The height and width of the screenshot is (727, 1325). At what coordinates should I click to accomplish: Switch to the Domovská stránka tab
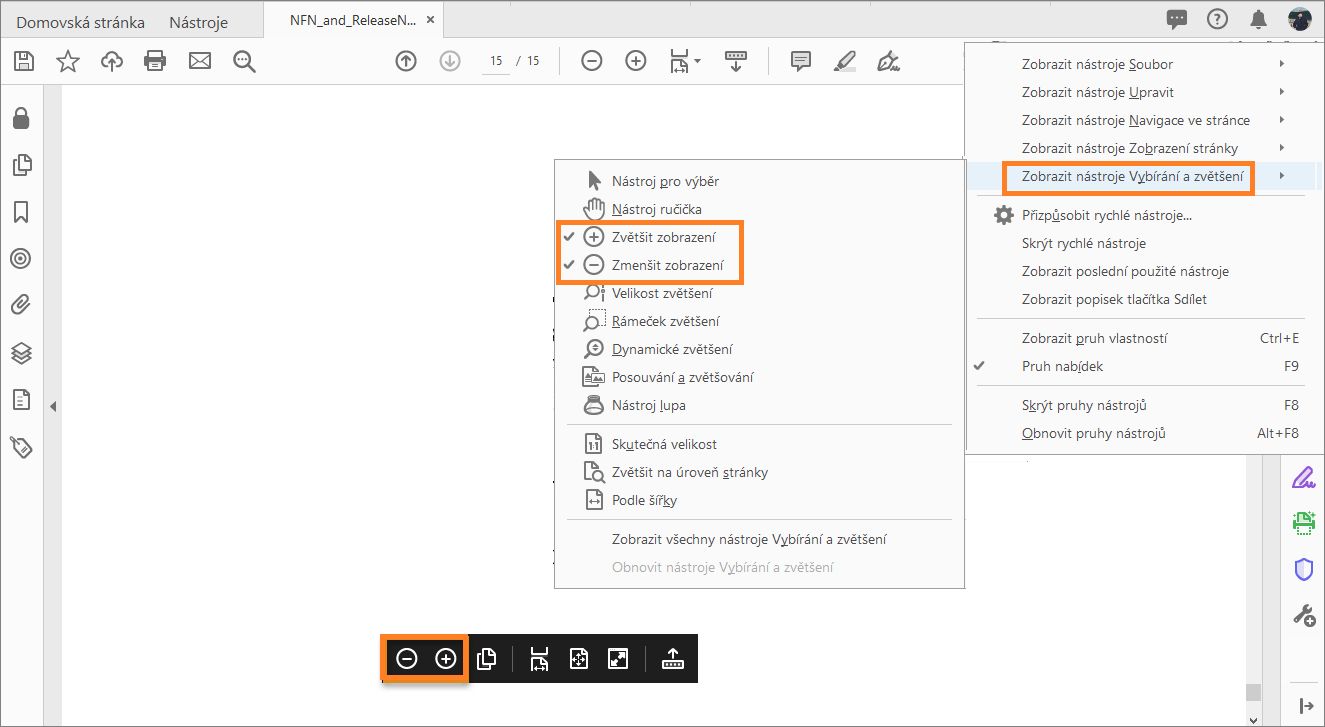click(80, 22)
